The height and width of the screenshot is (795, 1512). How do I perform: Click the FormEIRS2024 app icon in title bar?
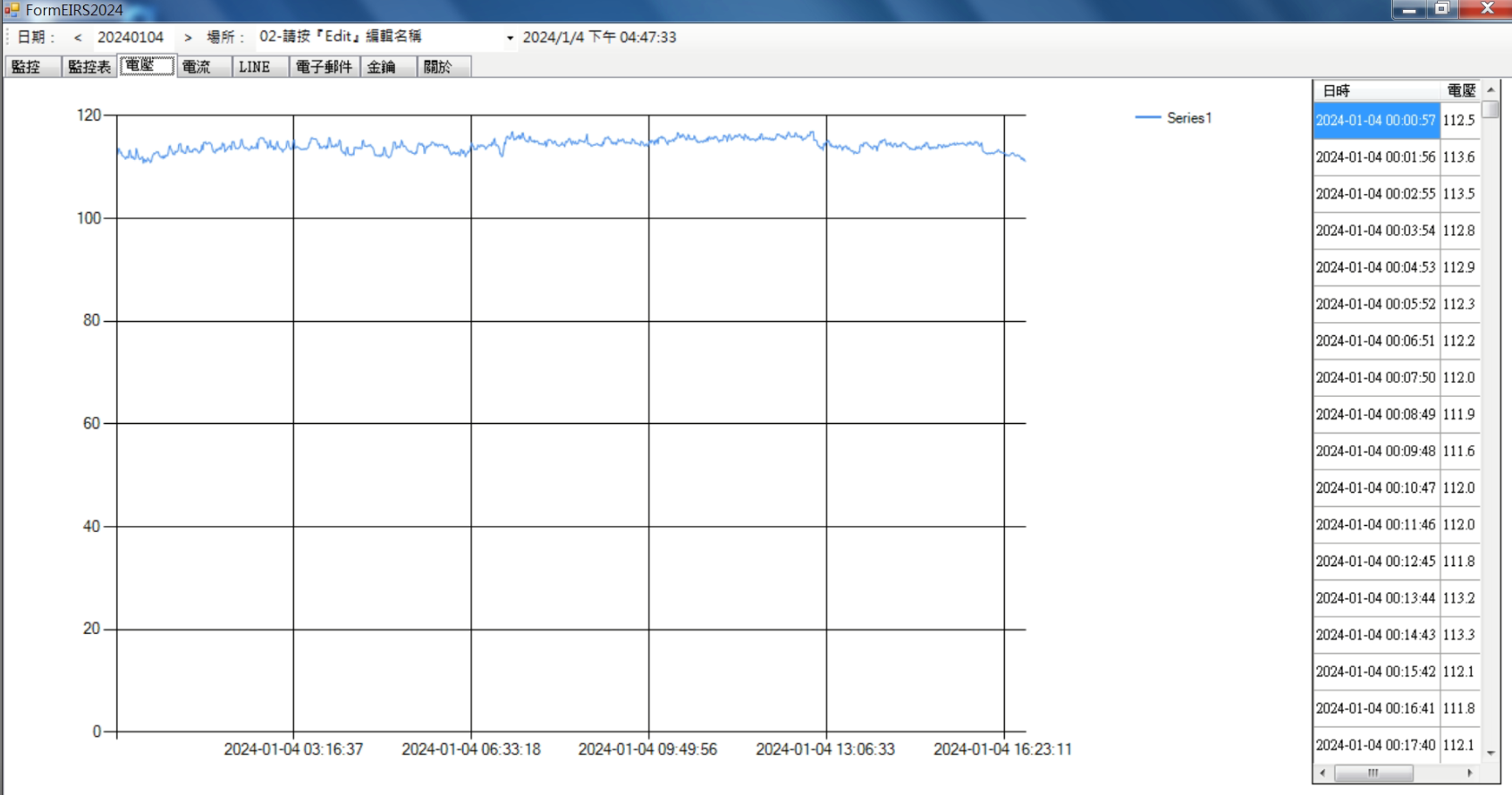click(12, 10)
